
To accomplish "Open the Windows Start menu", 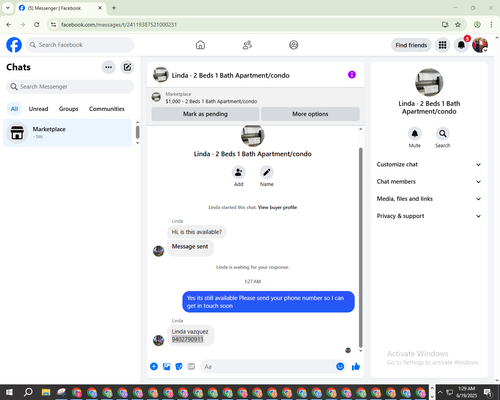I will [9, 392].
